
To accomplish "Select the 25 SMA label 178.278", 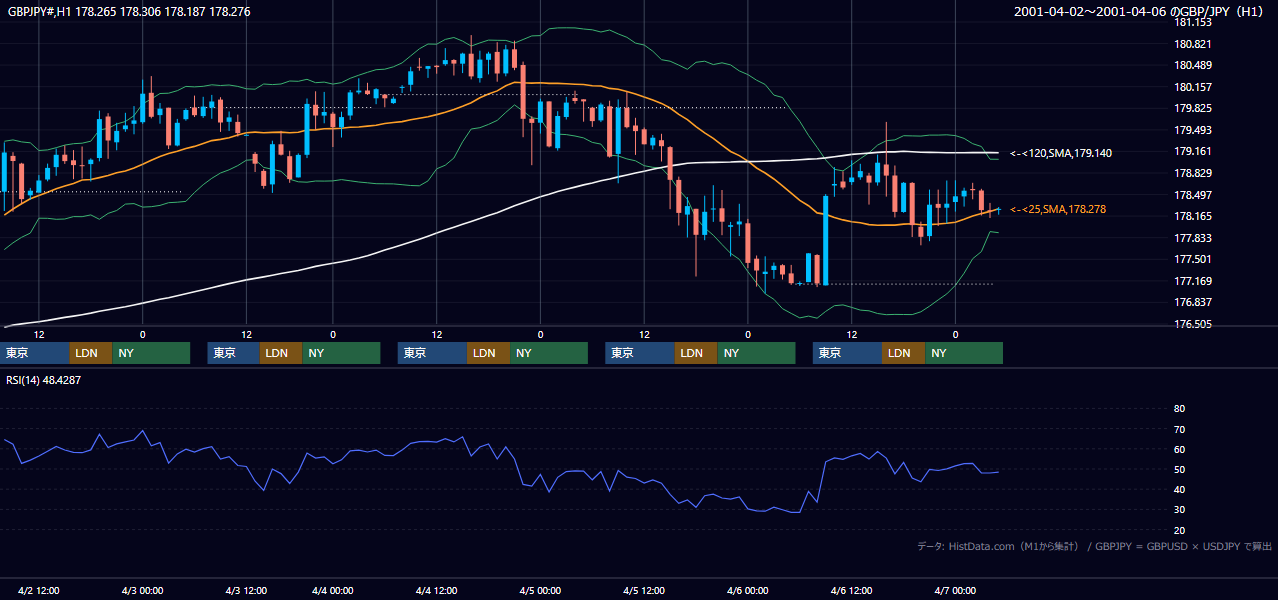I will pos(1058,209).
